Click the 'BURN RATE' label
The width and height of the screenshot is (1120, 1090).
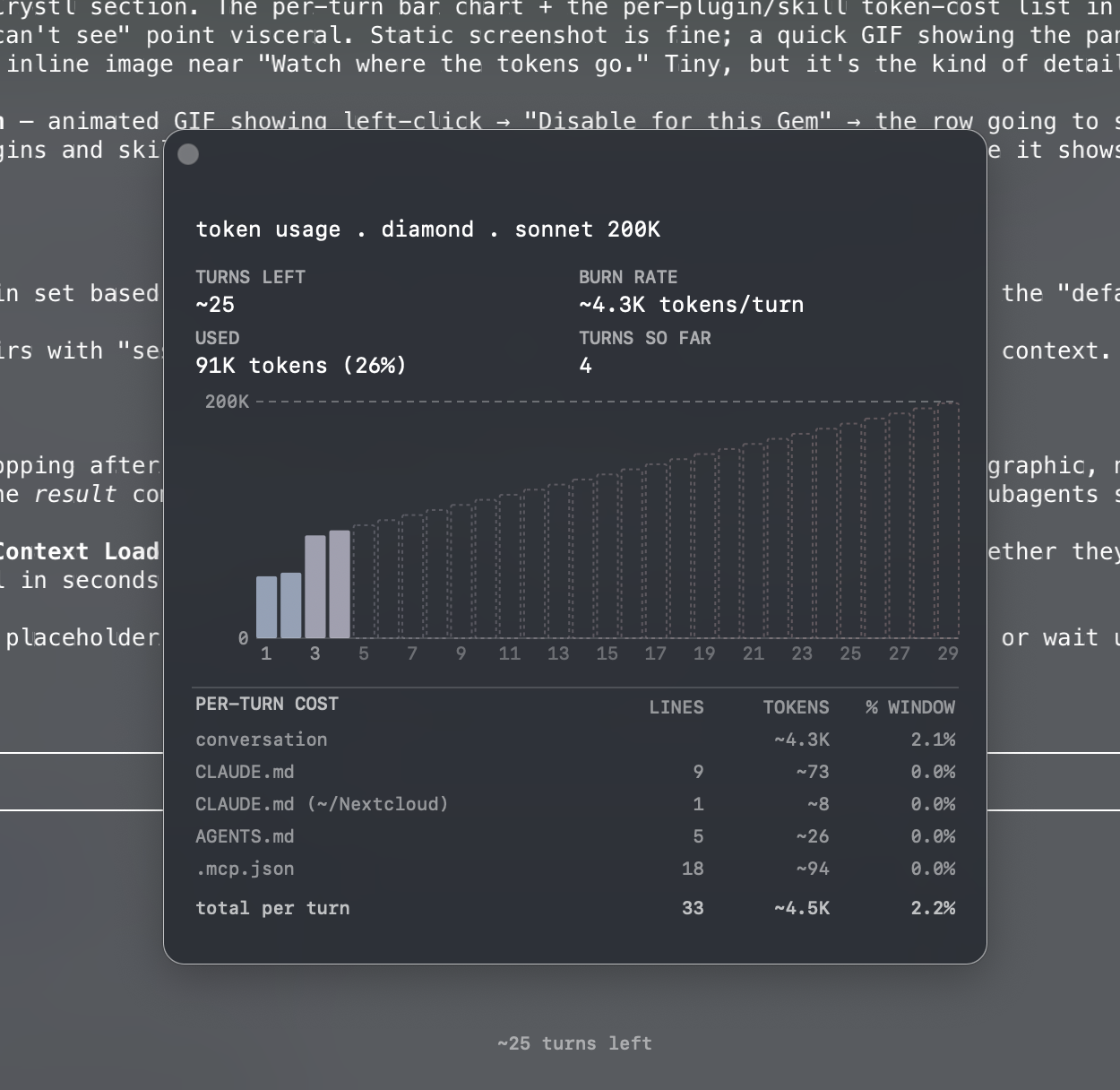pos(628,277)
